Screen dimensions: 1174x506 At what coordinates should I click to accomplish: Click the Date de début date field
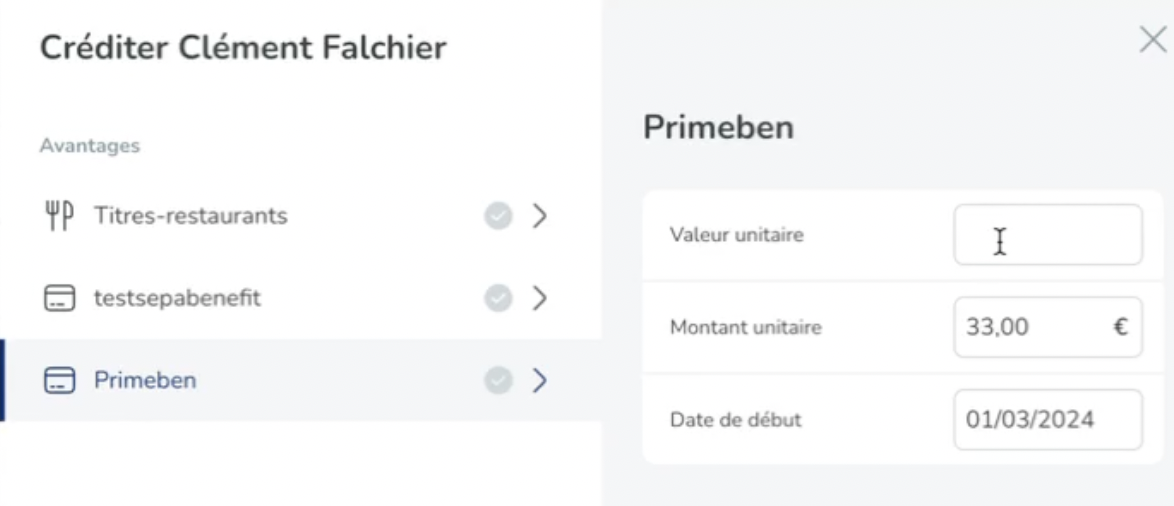coord(1047,419)
